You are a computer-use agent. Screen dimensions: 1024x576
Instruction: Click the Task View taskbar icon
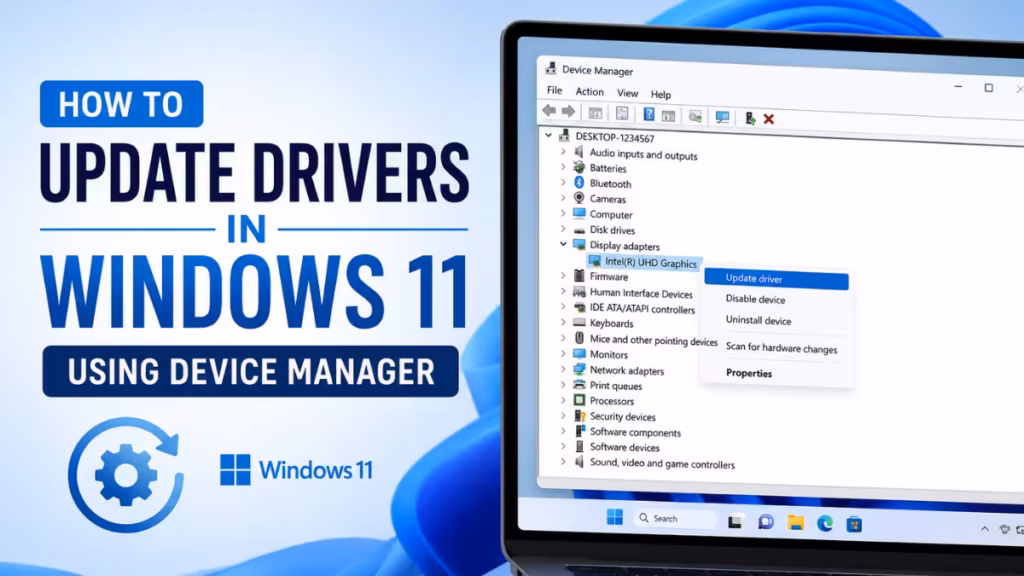pyautogui.click(x=735, y=521)
